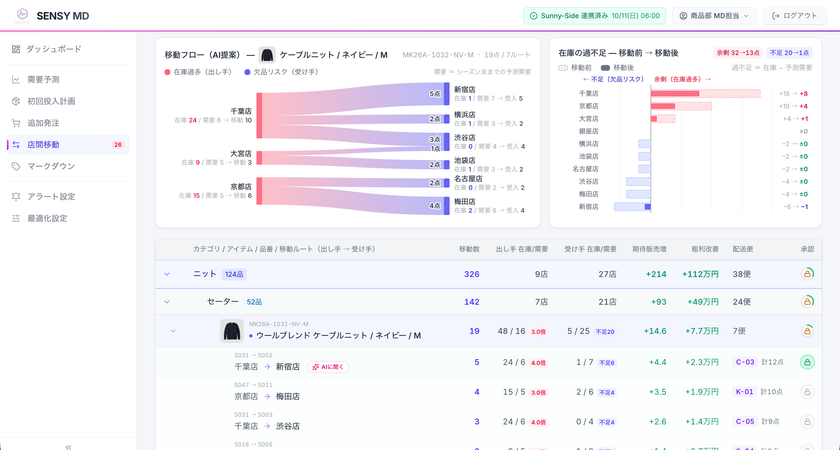Screen dimensions: 840x450
Task: Open the 商品部 MD担当 user dropdown
Action: (714, 16)
